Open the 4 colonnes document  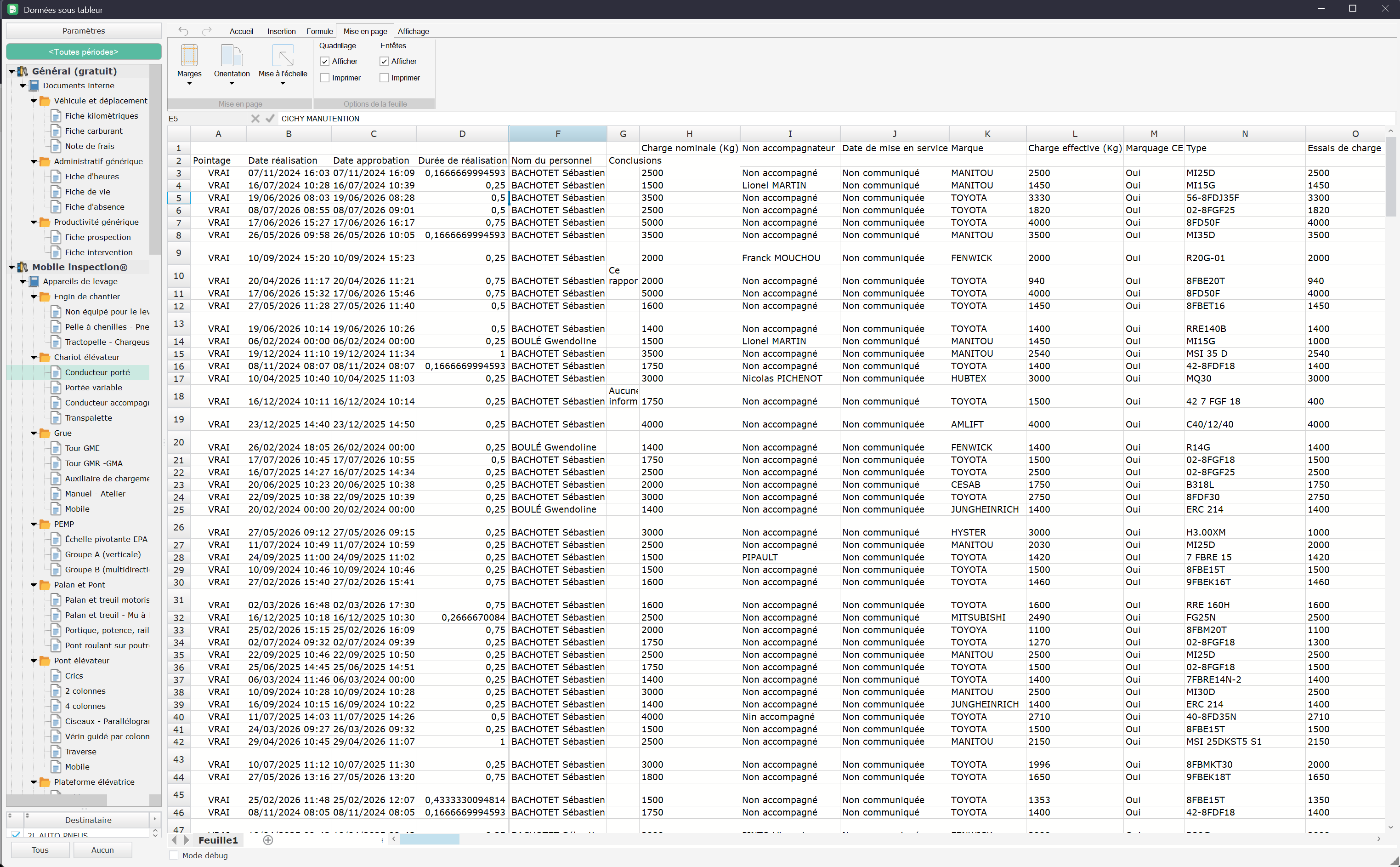click(x=85, y=707)
